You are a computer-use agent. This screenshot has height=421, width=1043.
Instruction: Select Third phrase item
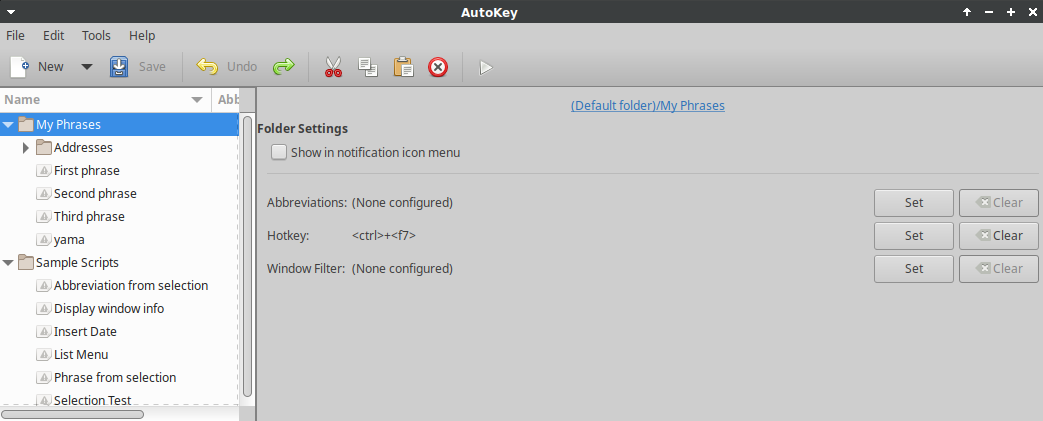89,217
